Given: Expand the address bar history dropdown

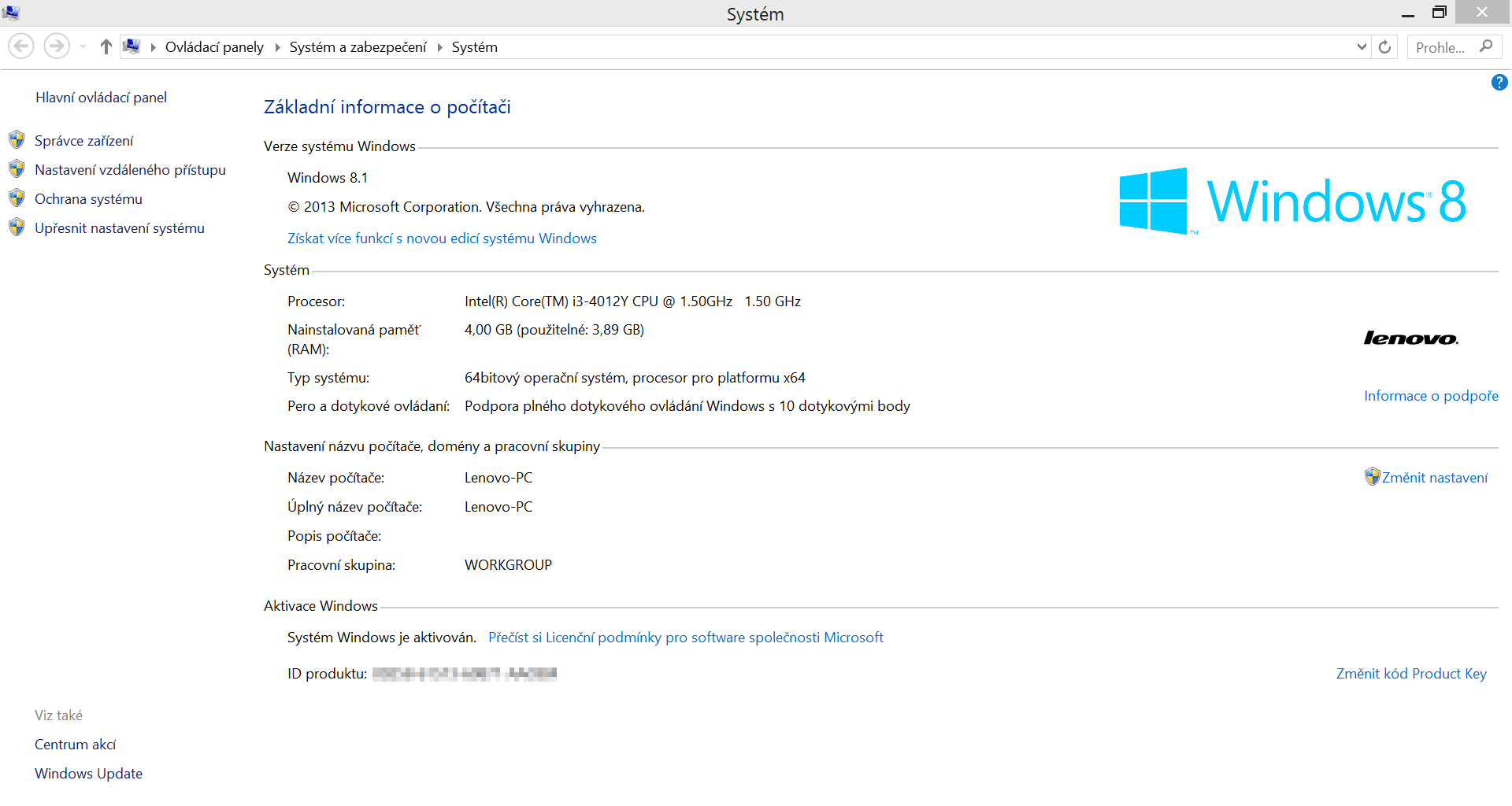Looking at the screenshot, I should (1362, 47).
